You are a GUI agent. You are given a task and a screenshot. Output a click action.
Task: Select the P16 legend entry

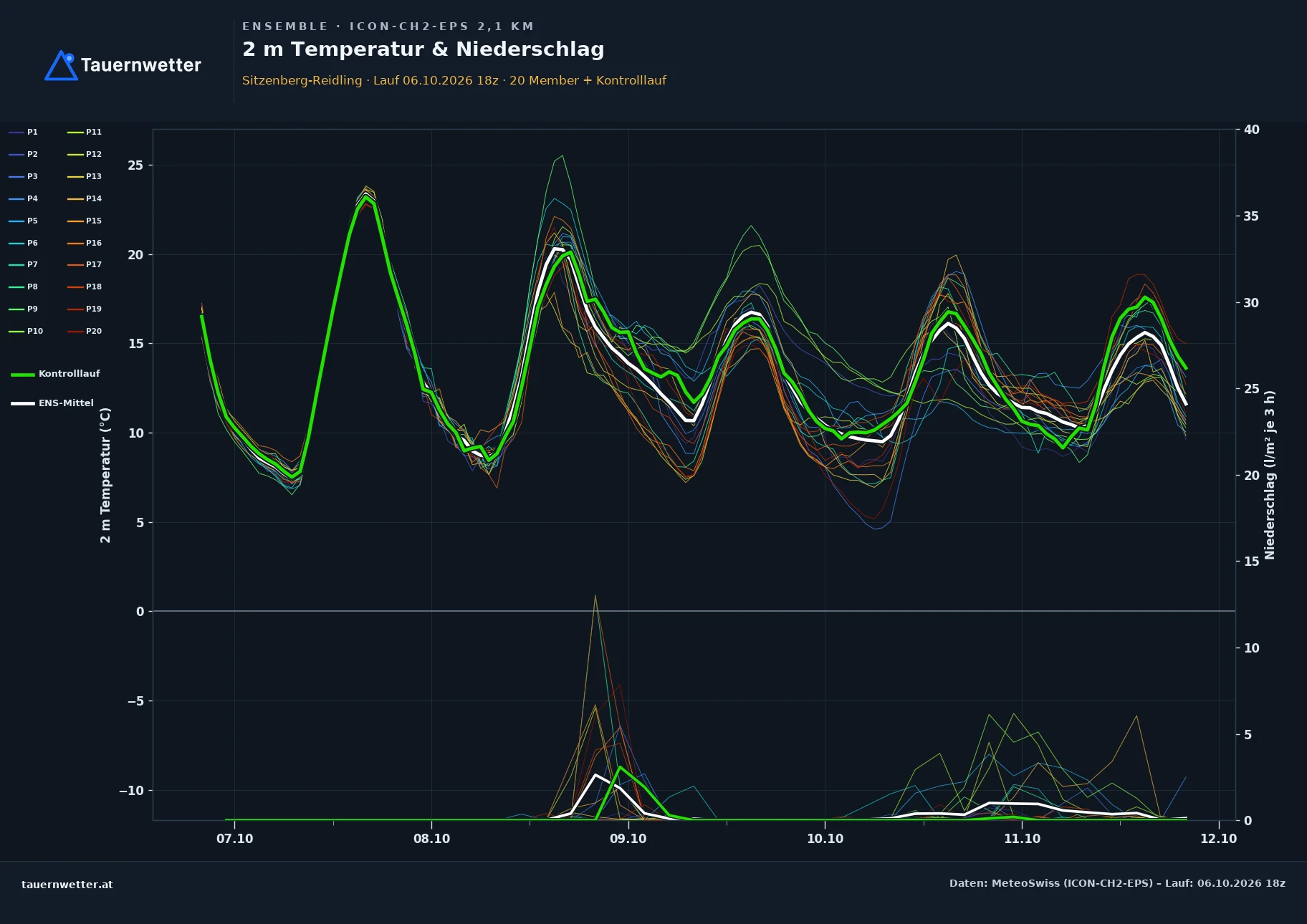click(x=85, y=243)
